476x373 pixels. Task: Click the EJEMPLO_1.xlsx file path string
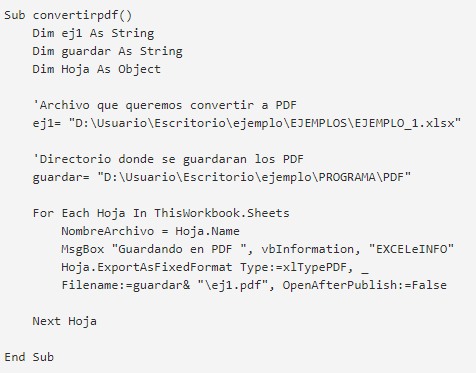point(265,123)
